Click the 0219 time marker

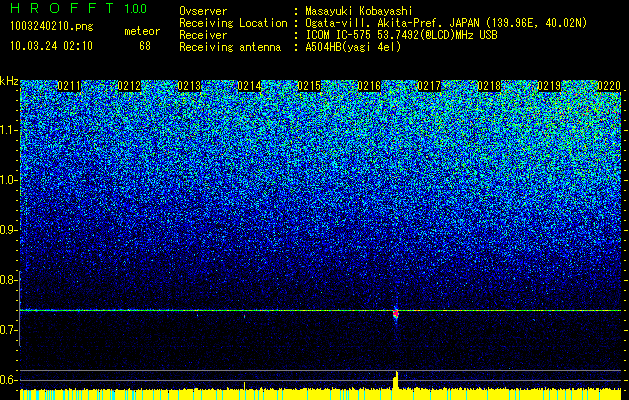click(549, 86)
